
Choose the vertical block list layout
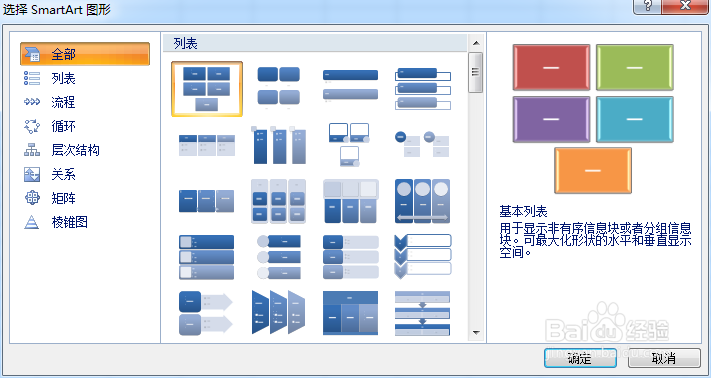click(x=350, y=257)
